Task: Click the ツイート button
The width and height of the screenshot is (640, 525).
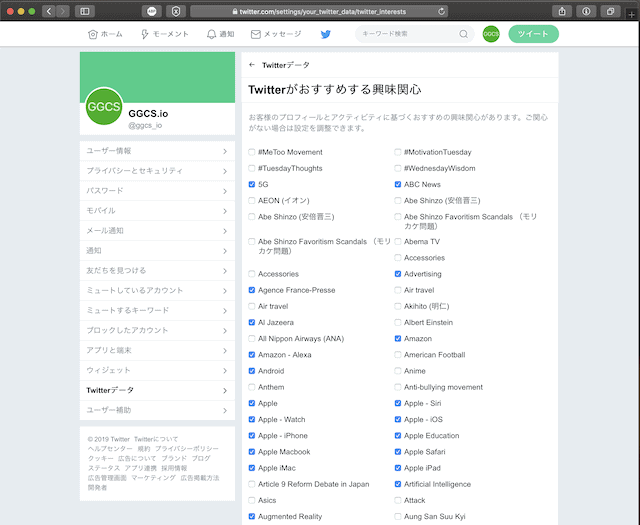Action: coord(533,34)
